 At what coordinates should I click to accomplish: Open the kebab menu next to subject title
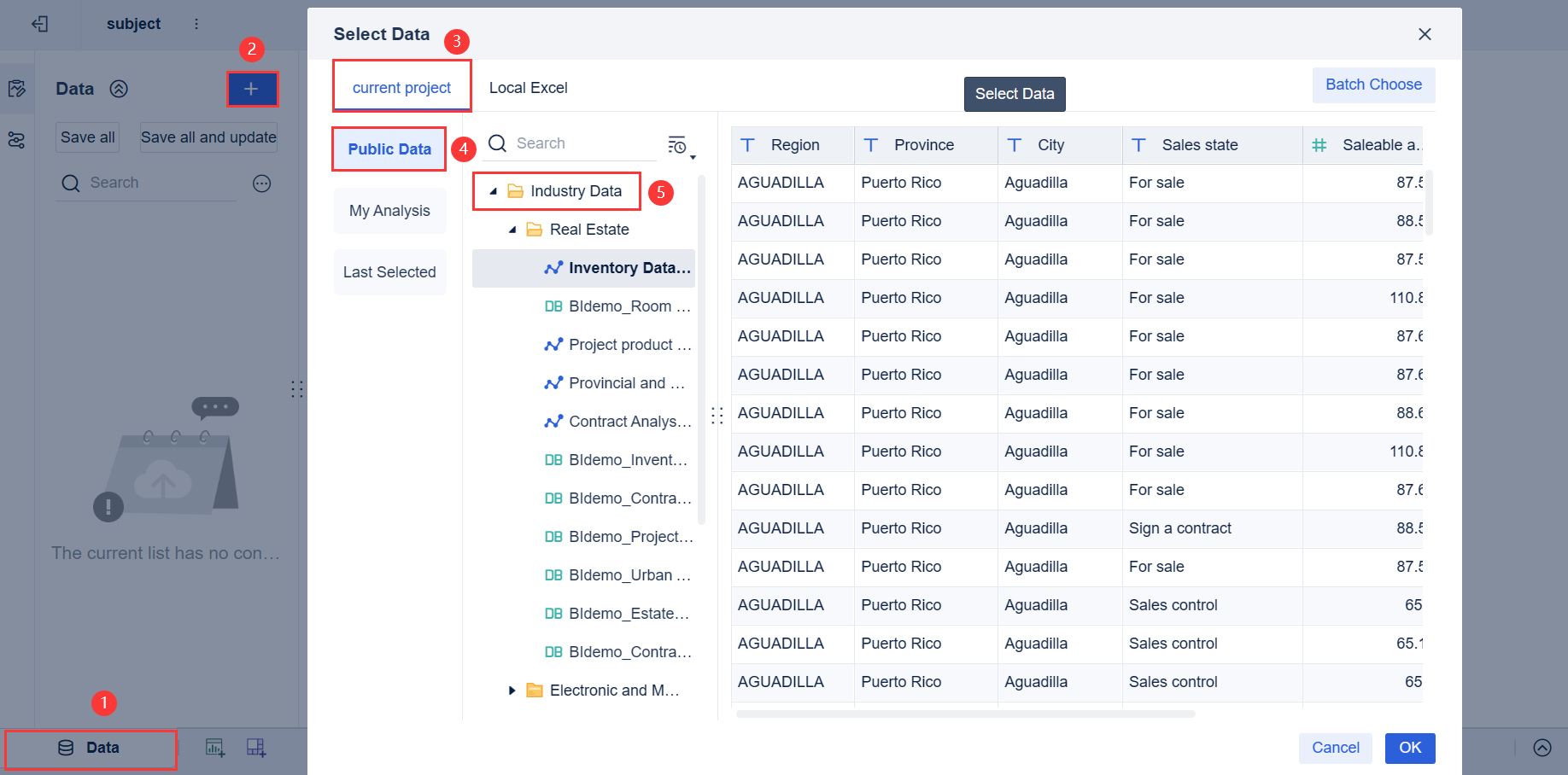point(196,24)
